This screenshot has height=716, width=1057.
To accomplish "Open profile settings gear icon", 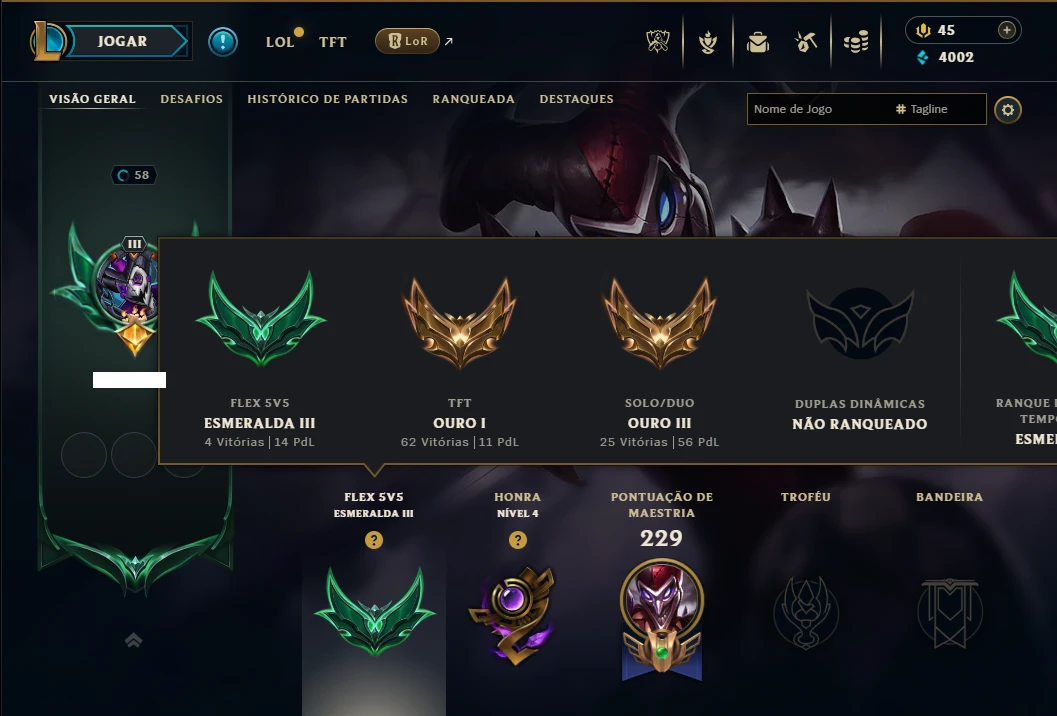I will [x=1008, y=109].
